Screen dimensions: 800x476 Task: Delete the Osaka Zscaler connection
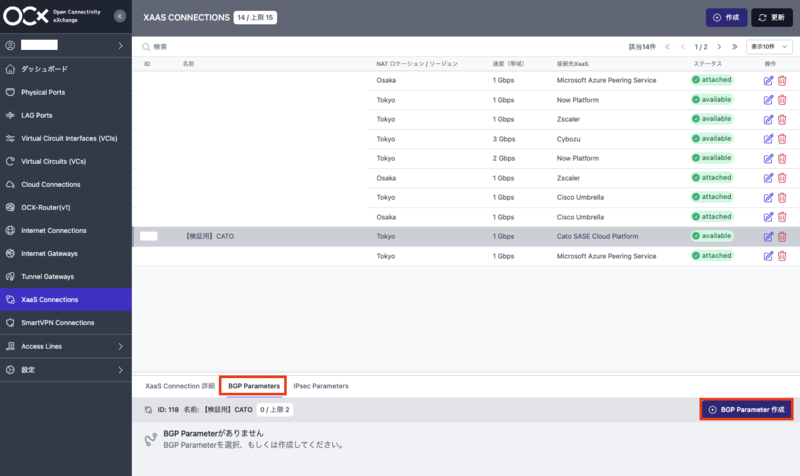pyautogui.click(x=782, y=178)
